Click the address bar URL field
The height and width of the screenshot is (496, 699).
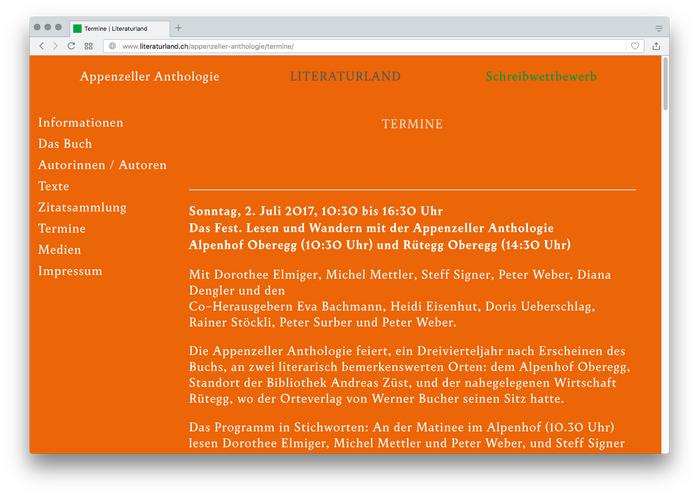(373, 46)
